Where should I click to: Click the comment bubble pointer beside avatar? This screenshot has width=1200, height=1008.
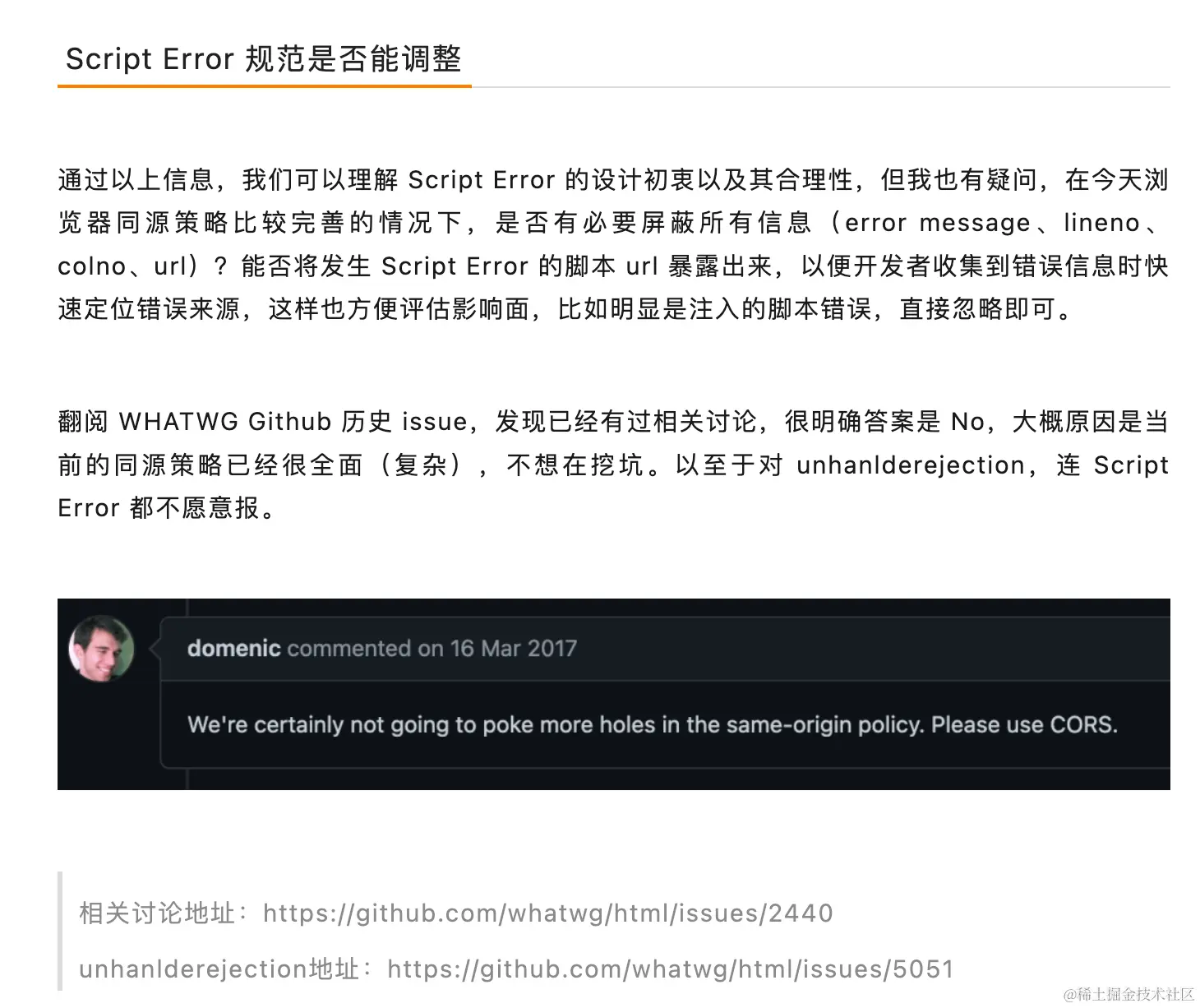pos(155,649)
